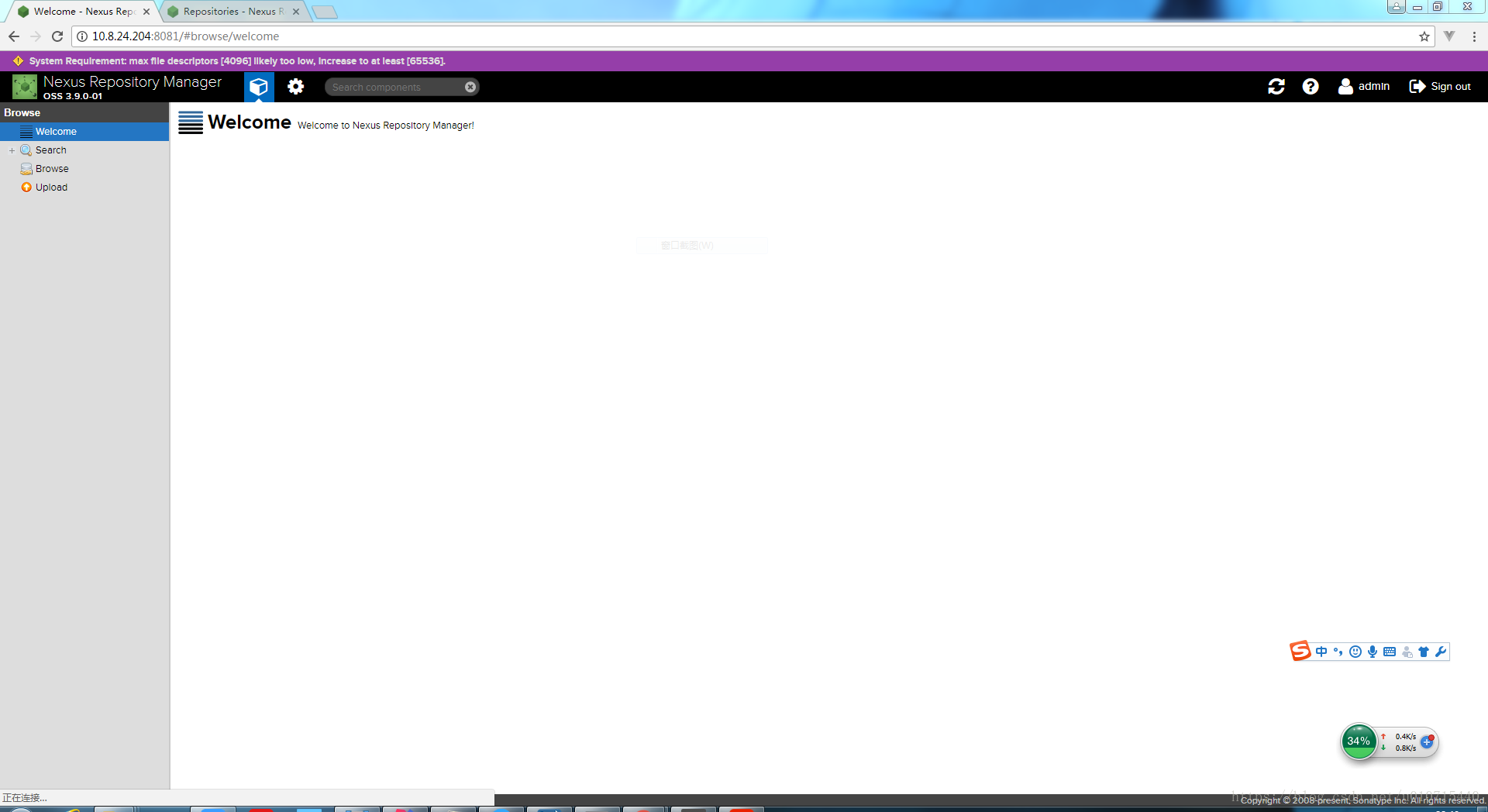This screenshot has height=812, width=1488.
Task: Select Upload in the sidebar
Action: coord(51,188)
